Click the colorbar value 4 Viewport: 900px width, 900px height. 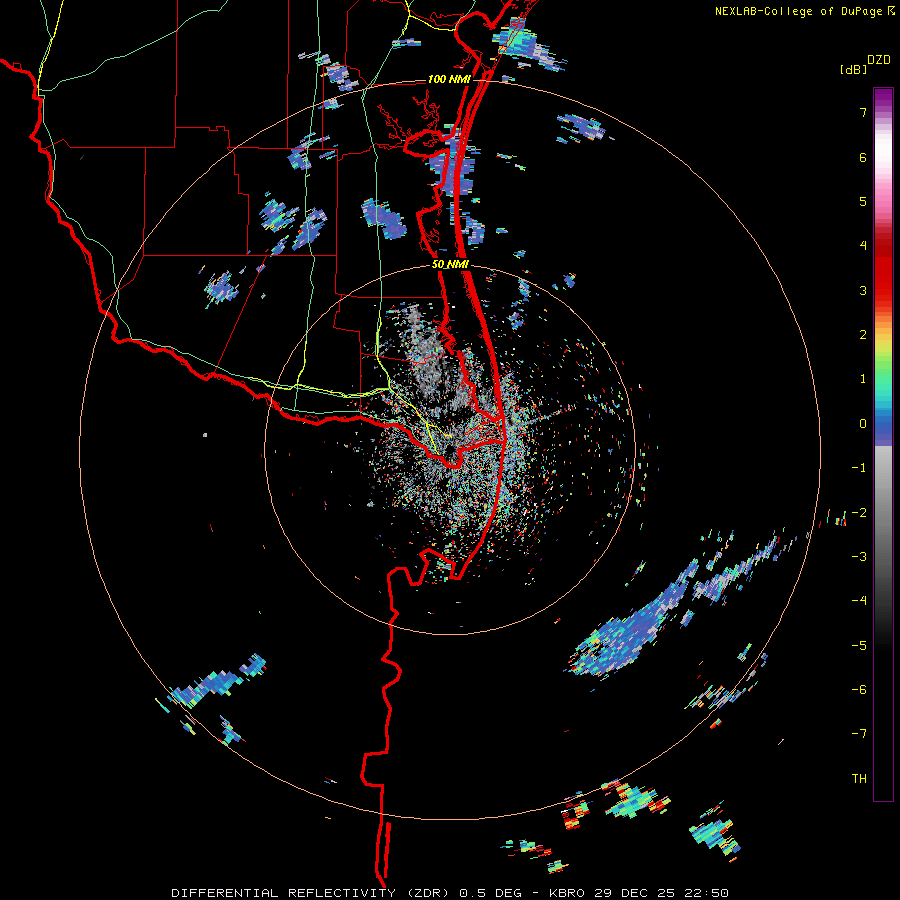click(x=863, y=246)
